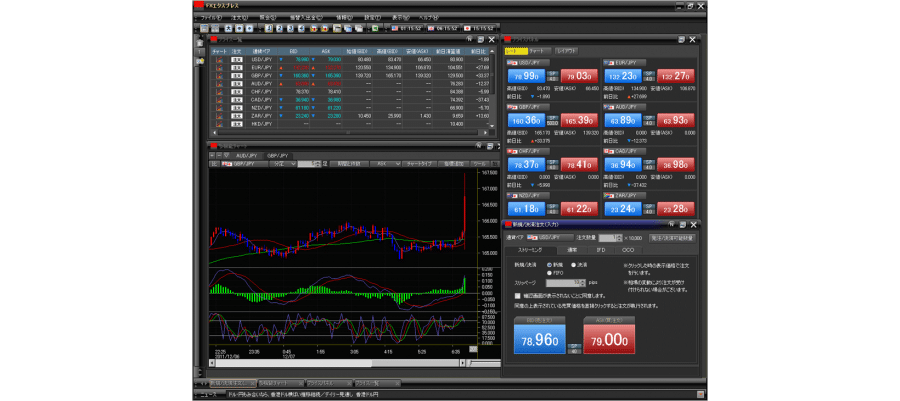Click the price list vertical scrollbar

click(492, 88)
